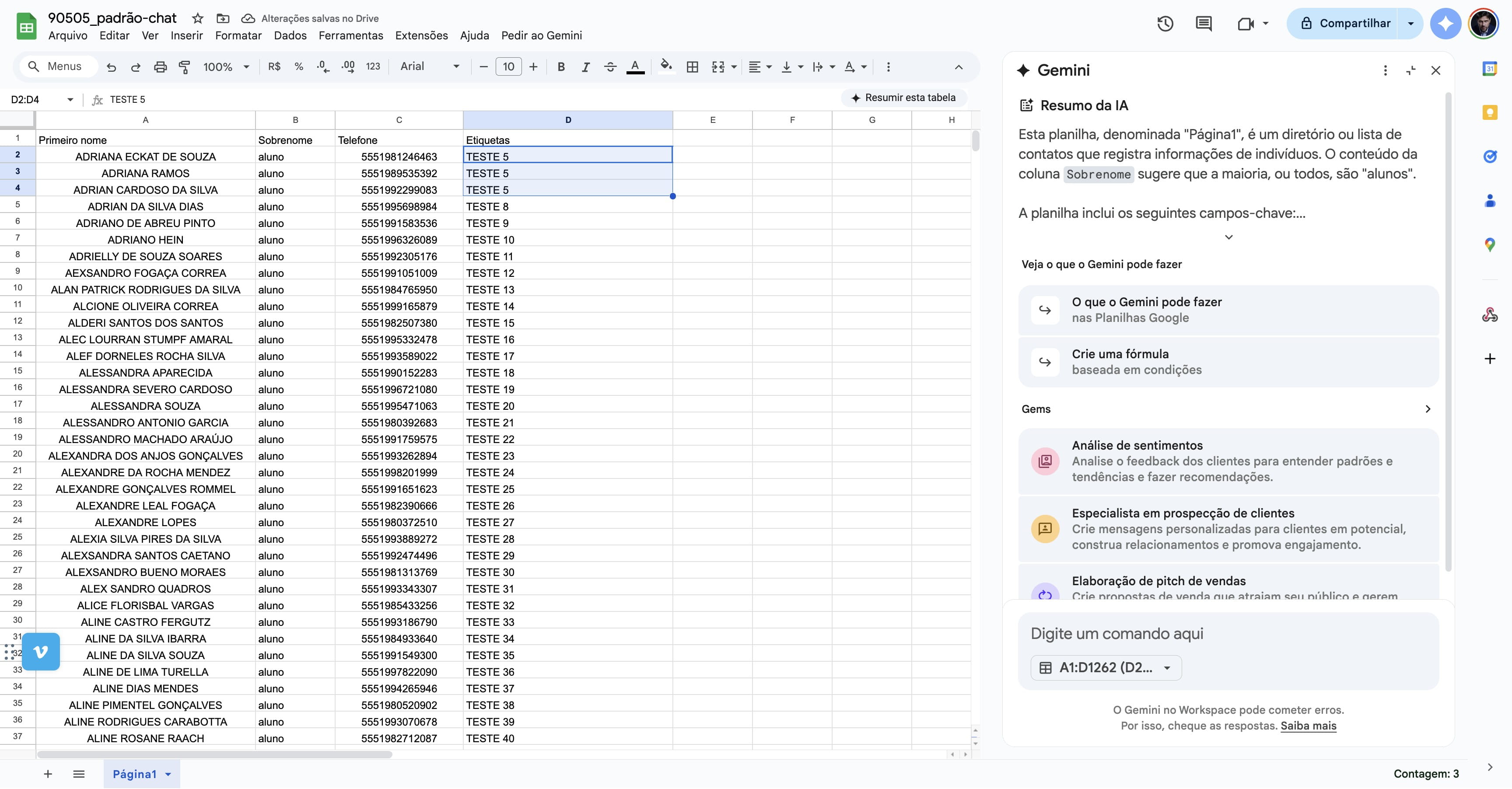This screenshot has height=789, width=1512.
Task: Expand the Gems section arrow
Action: tap(1428, 409)
